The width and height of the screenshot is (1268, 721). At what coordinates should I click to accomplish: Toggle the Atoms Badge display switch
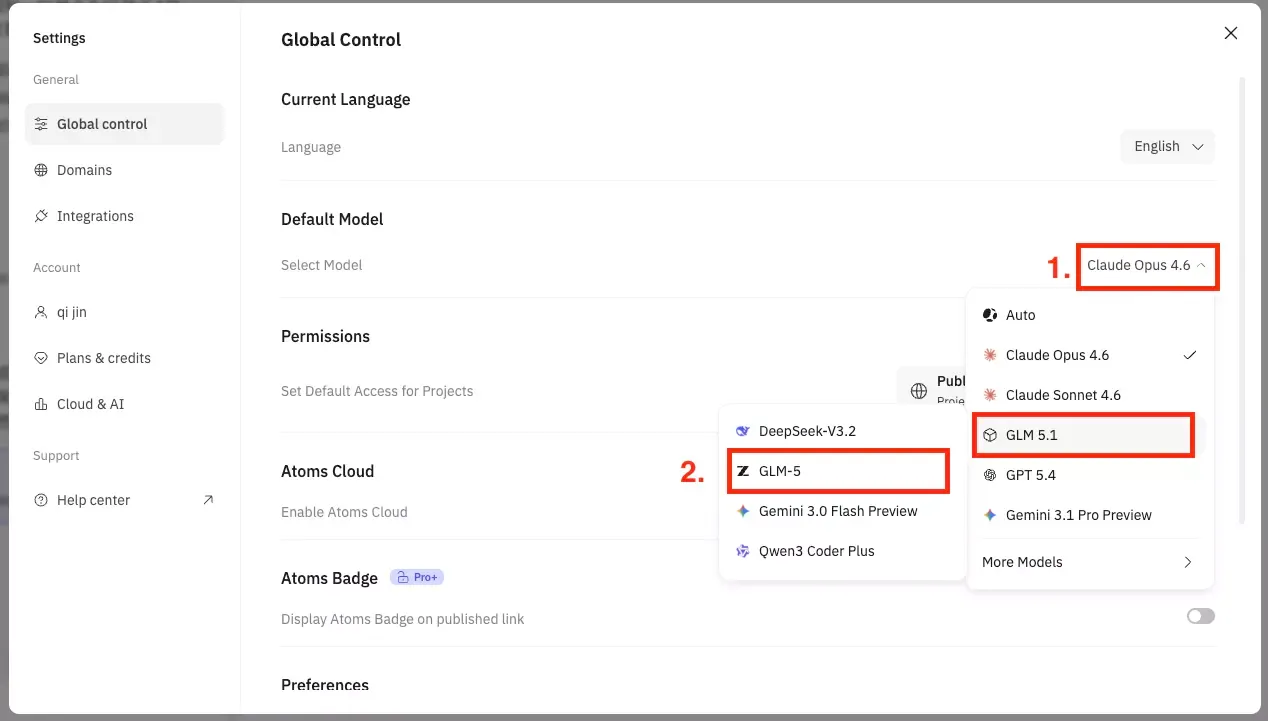[1201, 616]
